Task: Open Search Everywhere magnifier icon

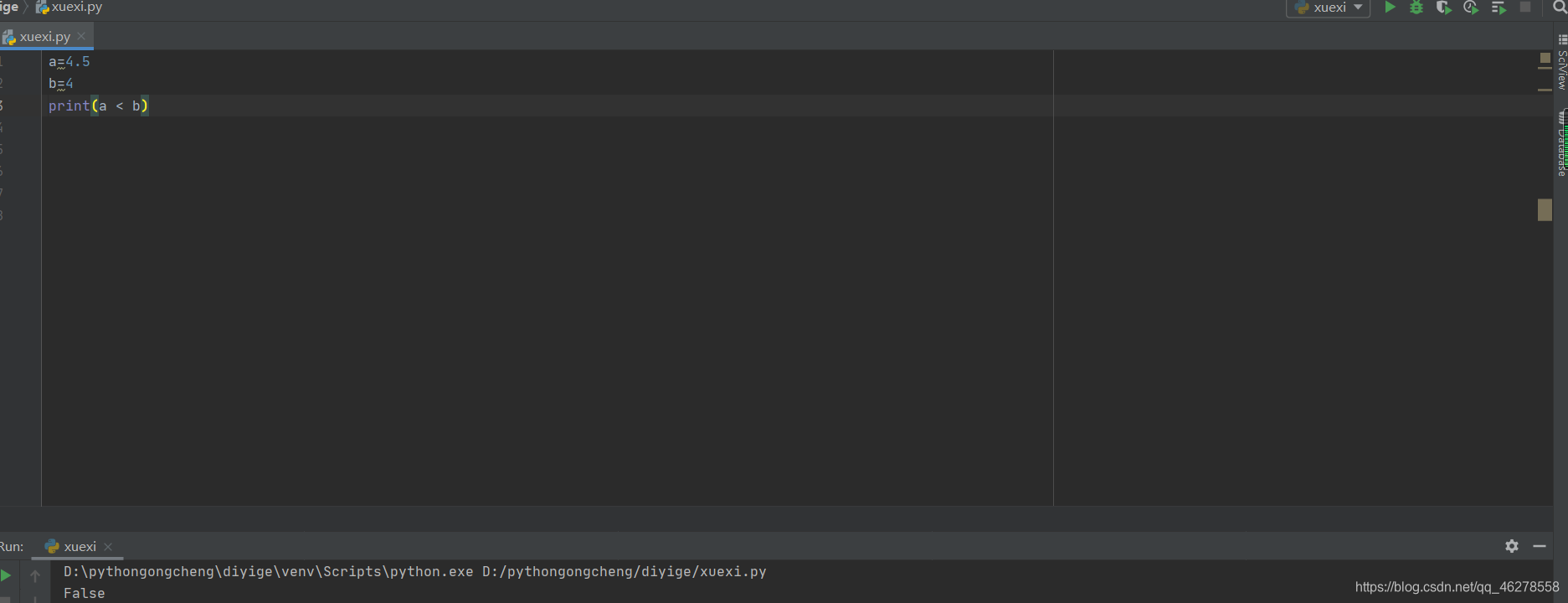Action: coord(1560,8)
